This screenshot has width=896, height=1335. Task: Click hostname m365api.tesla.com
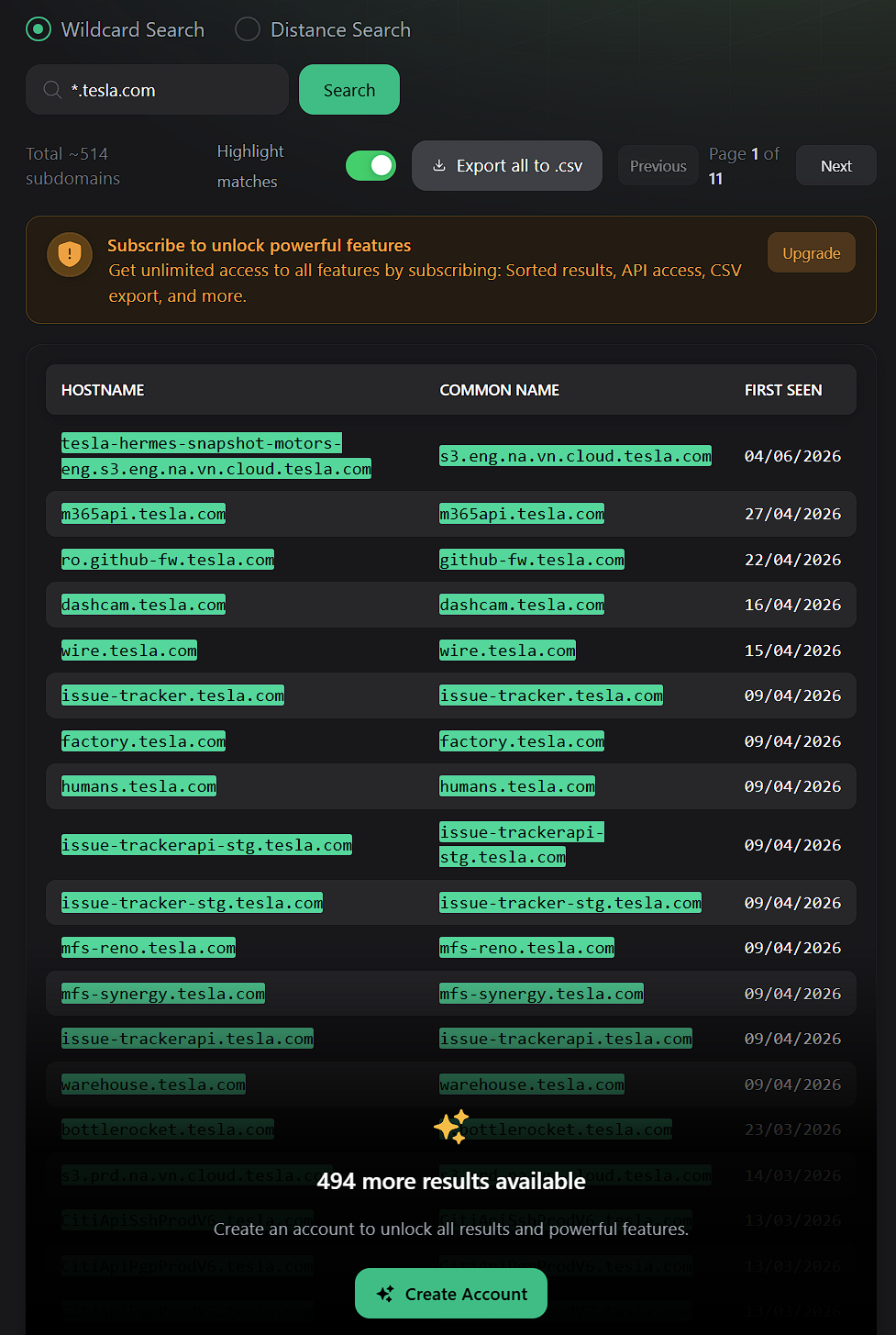pos(143,514)
